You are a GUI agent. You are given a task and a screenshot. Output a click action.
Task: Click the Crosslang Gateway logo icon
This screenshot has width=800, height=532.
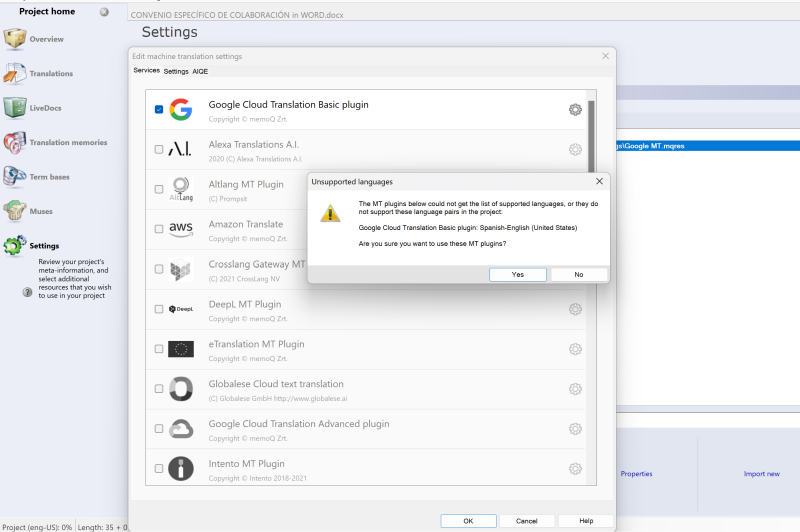pyautogui.click(x=181, y=269)
